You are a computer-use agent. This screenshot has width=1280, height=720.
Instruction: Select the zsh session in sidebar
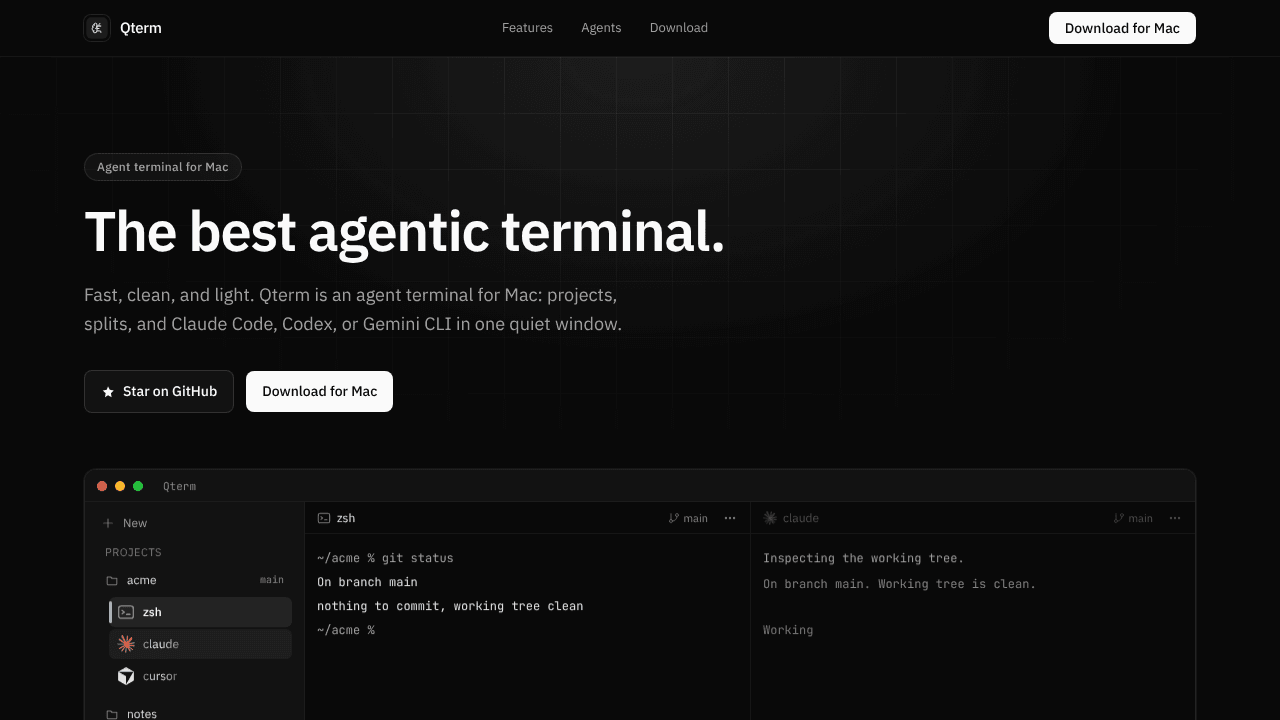click(200, 612)
